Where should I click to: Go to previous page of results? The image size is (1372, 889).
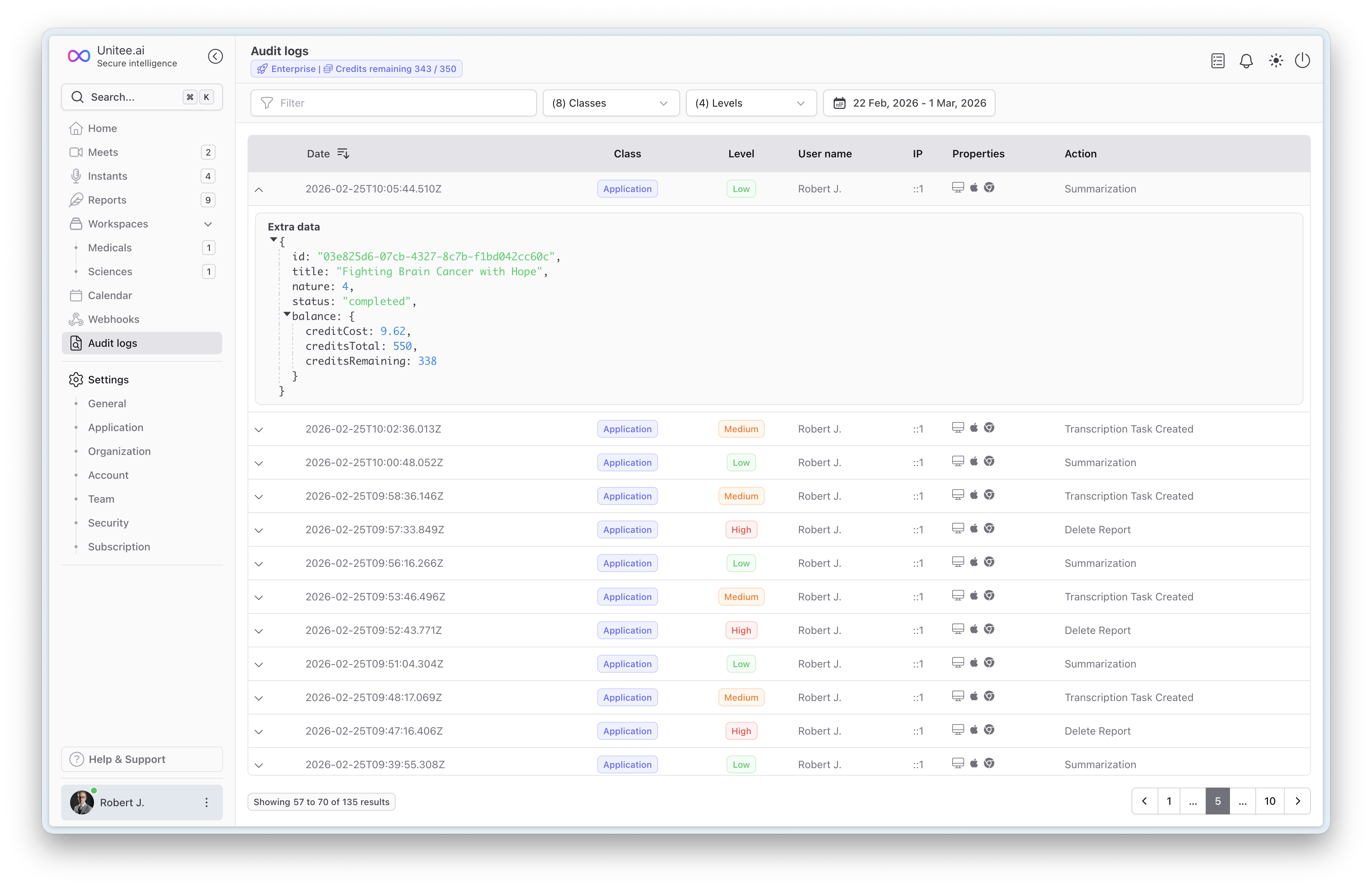pos(1144,801)
